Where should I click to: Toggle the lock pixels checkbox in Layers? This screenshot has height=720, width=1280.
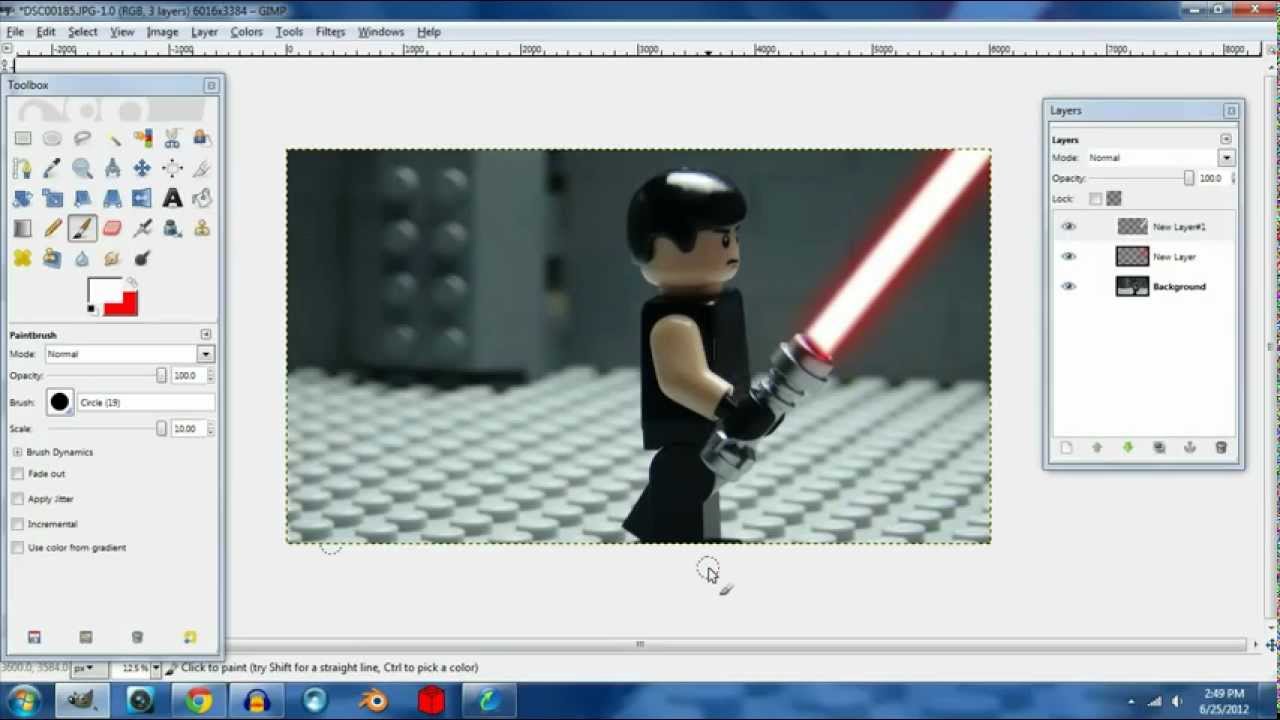coord(1095,198)
